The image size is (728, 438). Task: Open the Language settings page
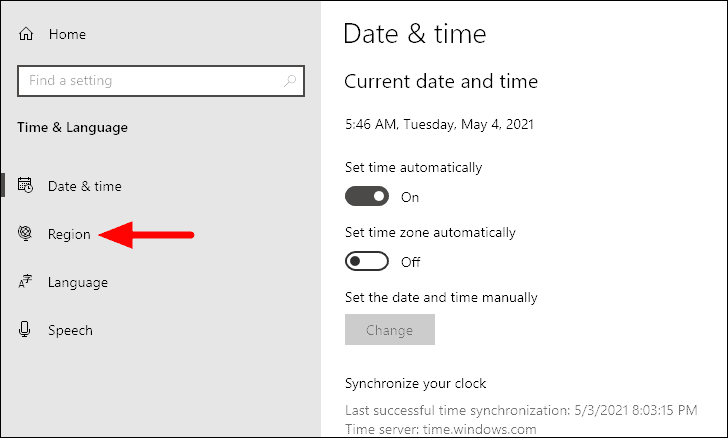click(78, 282)
